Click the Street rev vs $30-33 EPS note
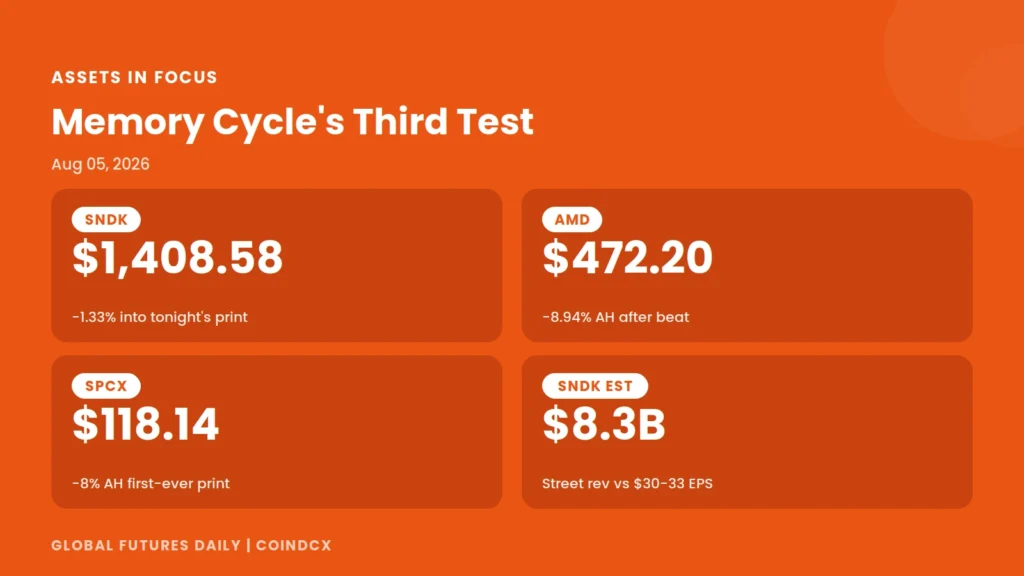The height and width of the screenshot is (576, 1024). (x=628, y=483)
